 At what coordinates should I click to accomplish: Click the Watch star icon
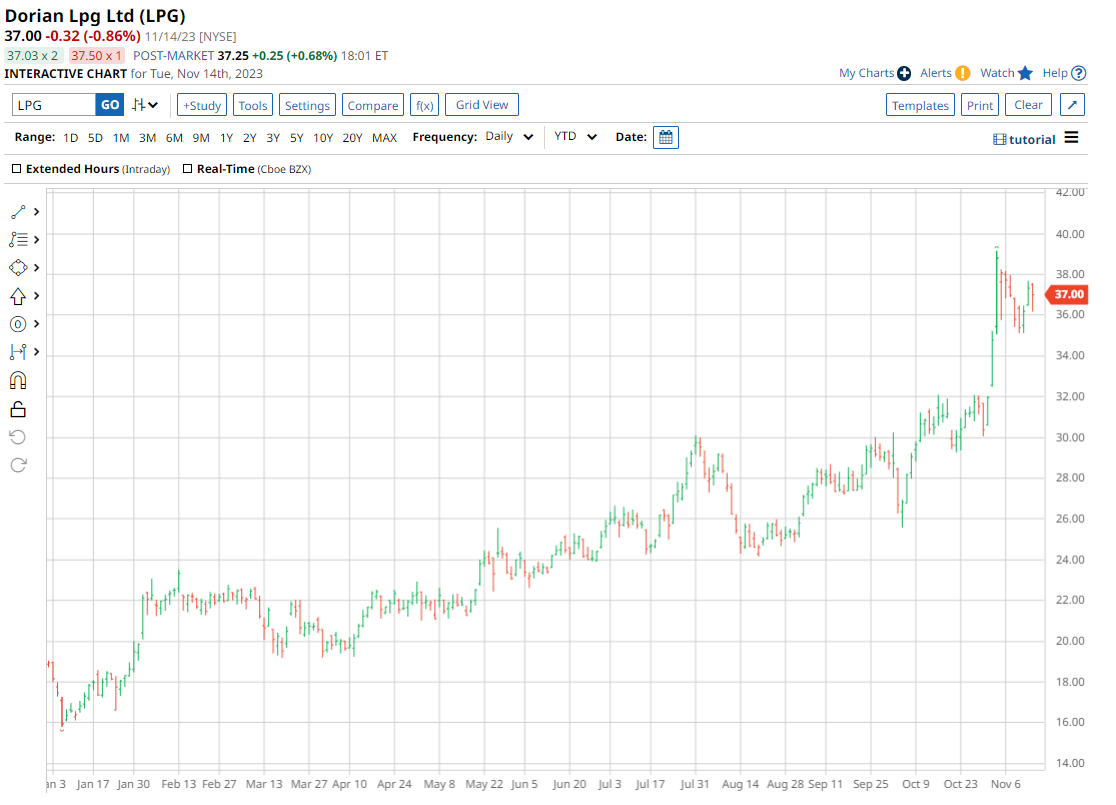tap(1025, 73)
